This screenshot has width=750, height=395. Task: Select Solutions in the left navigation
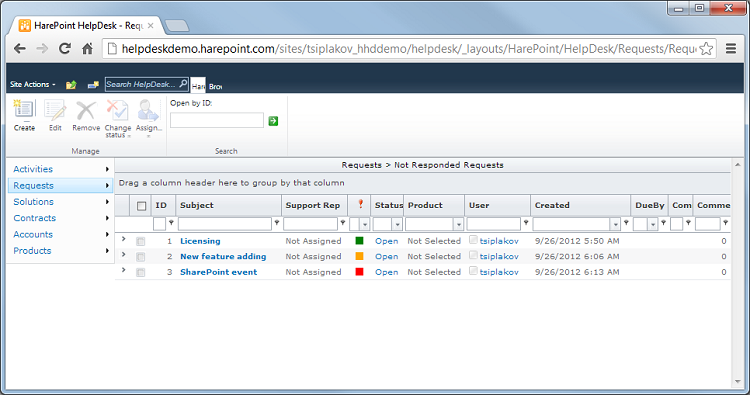pos(33,202)
